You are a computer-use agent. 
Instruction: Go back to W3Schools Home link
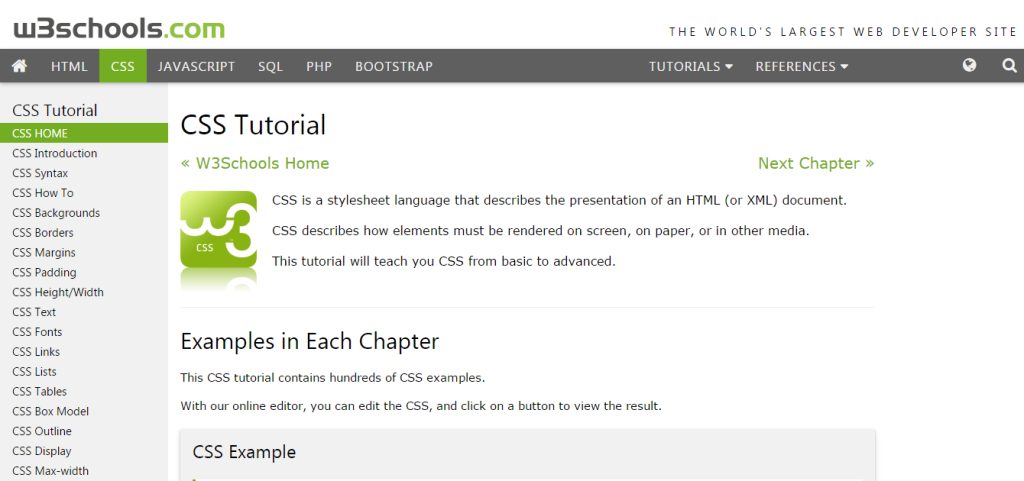(255, 163)
